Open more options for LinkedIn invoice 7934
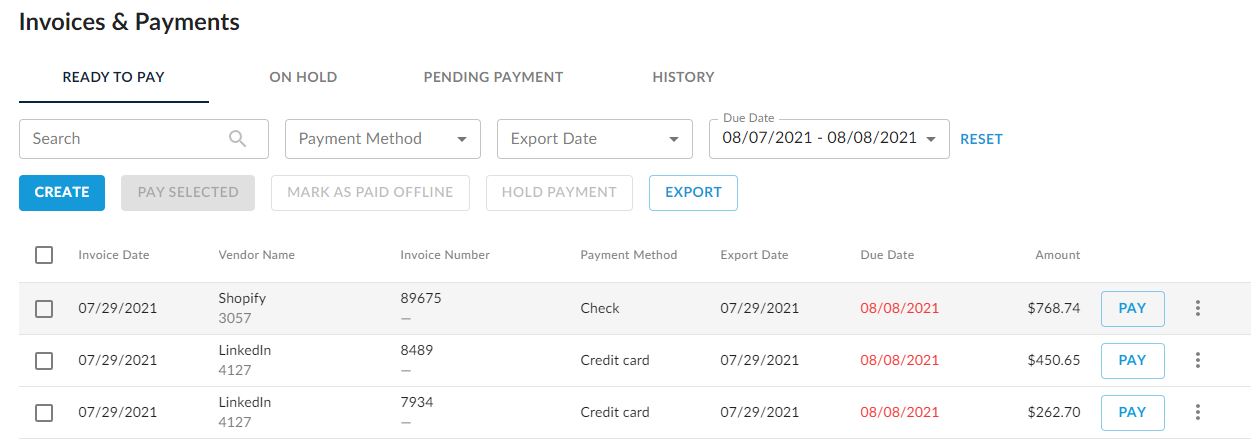Viewport: 1260px width, 447px height. (x=1197, y=412)
